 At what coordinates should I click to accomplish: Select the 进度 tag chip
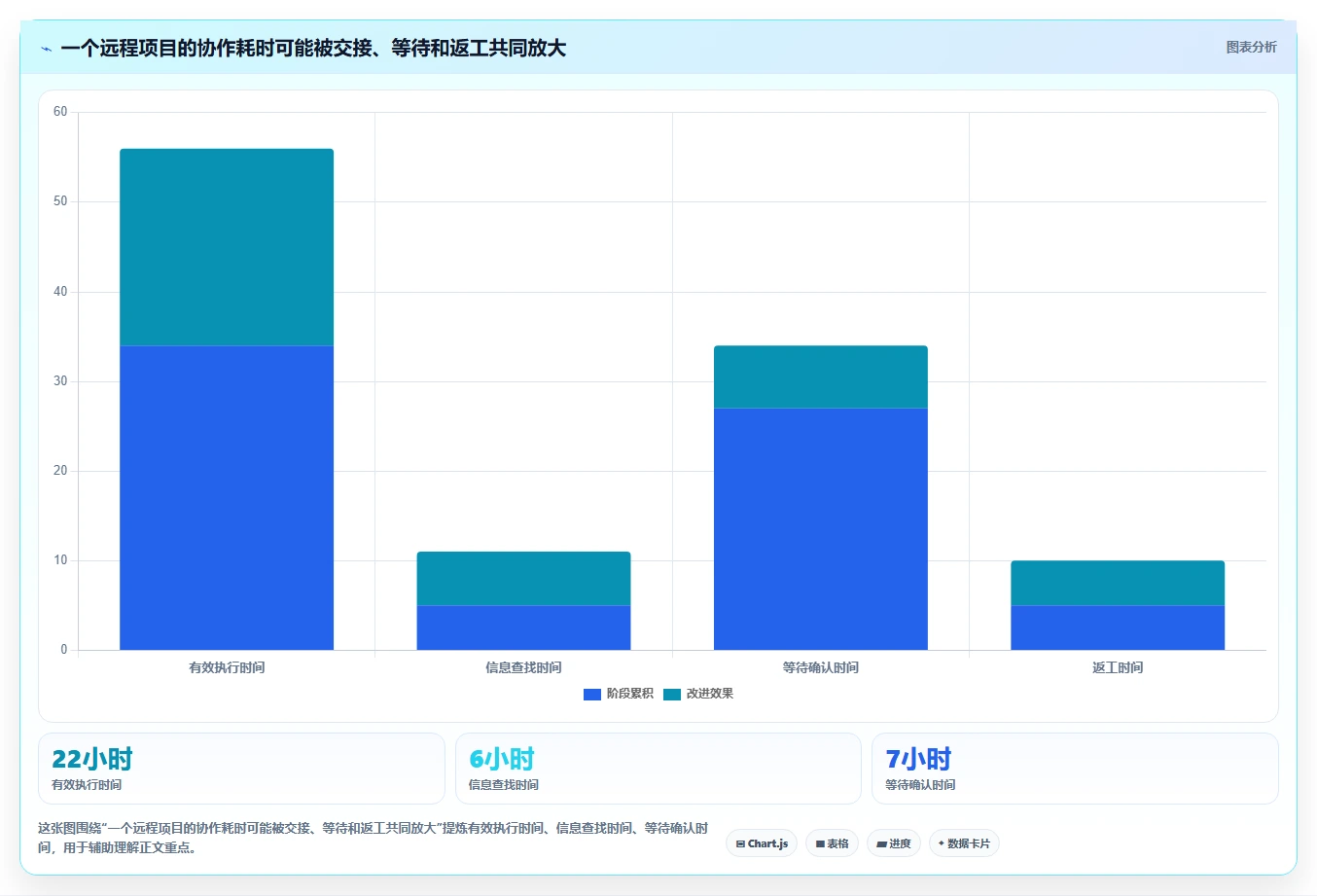coord(893,843)
